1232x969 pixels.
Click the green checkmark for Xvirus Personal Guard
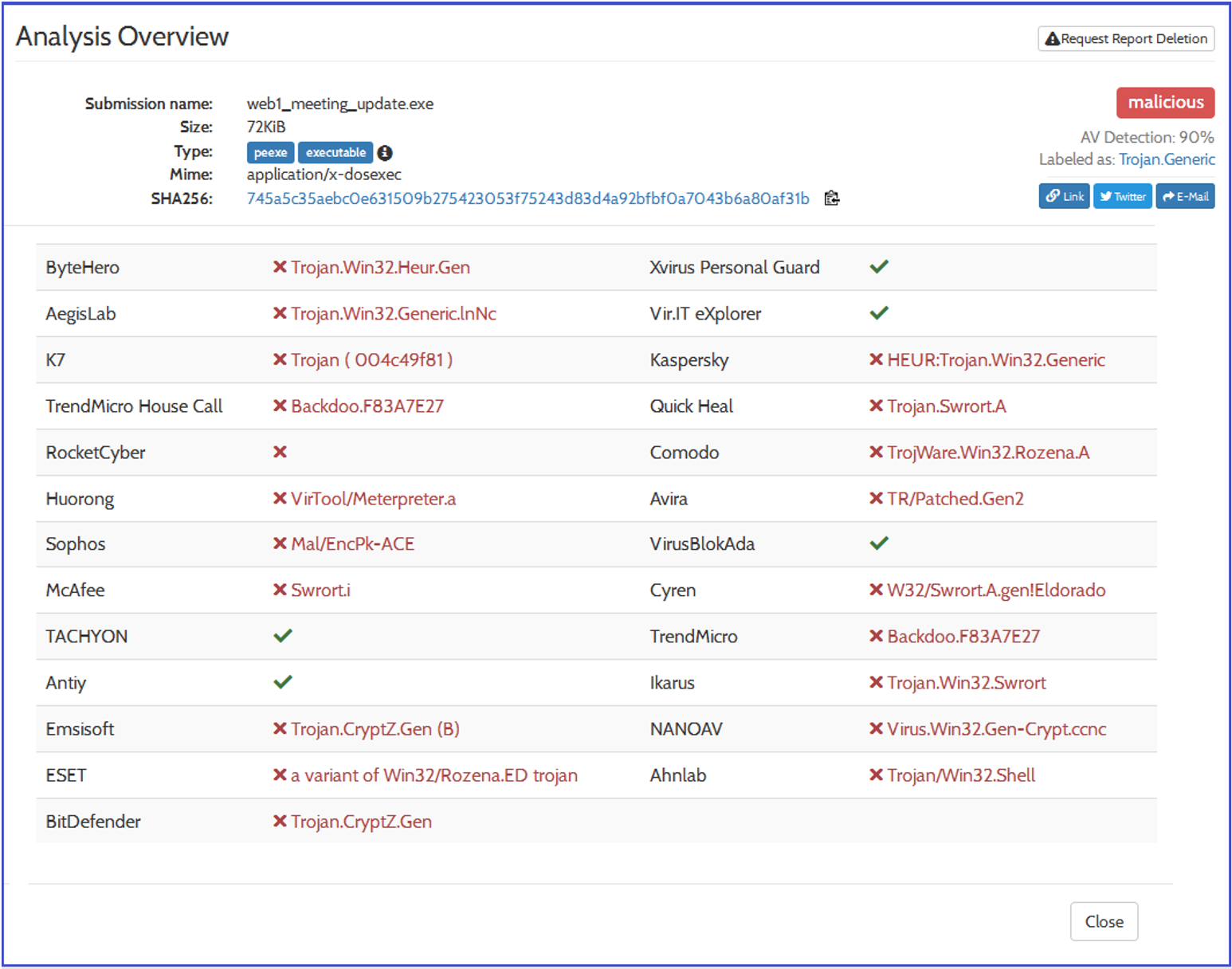879,267
